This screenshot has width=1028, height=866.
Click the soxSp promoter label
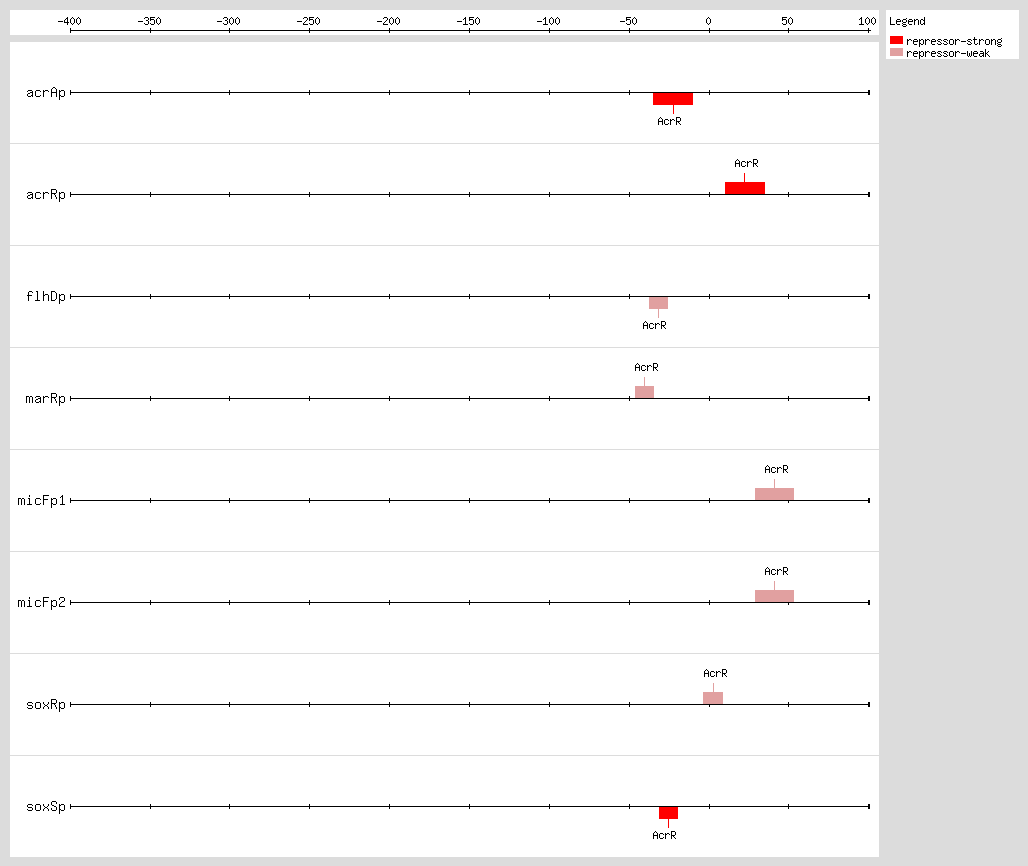46,806
